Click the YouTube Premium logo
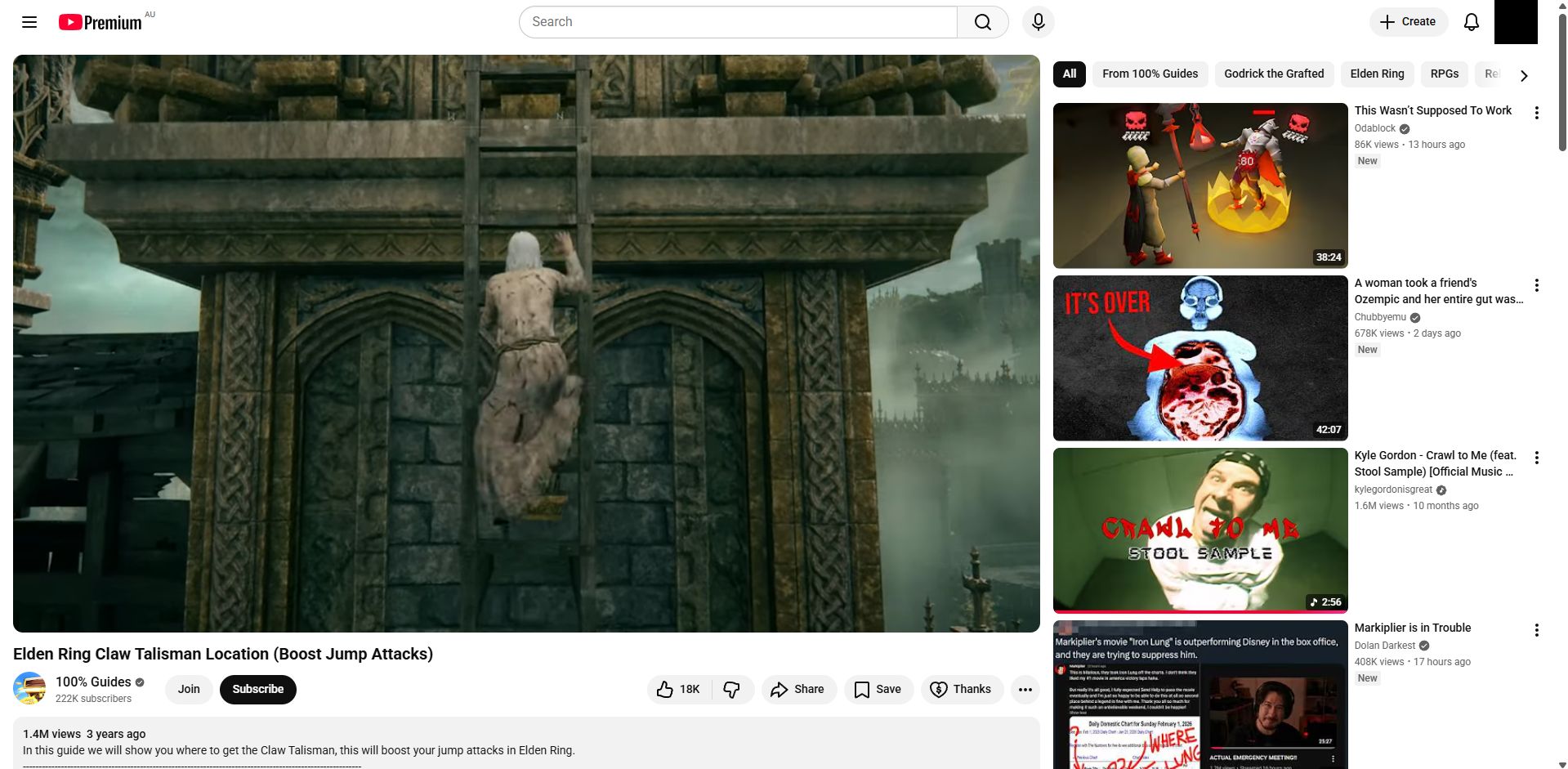 [101, 22]
